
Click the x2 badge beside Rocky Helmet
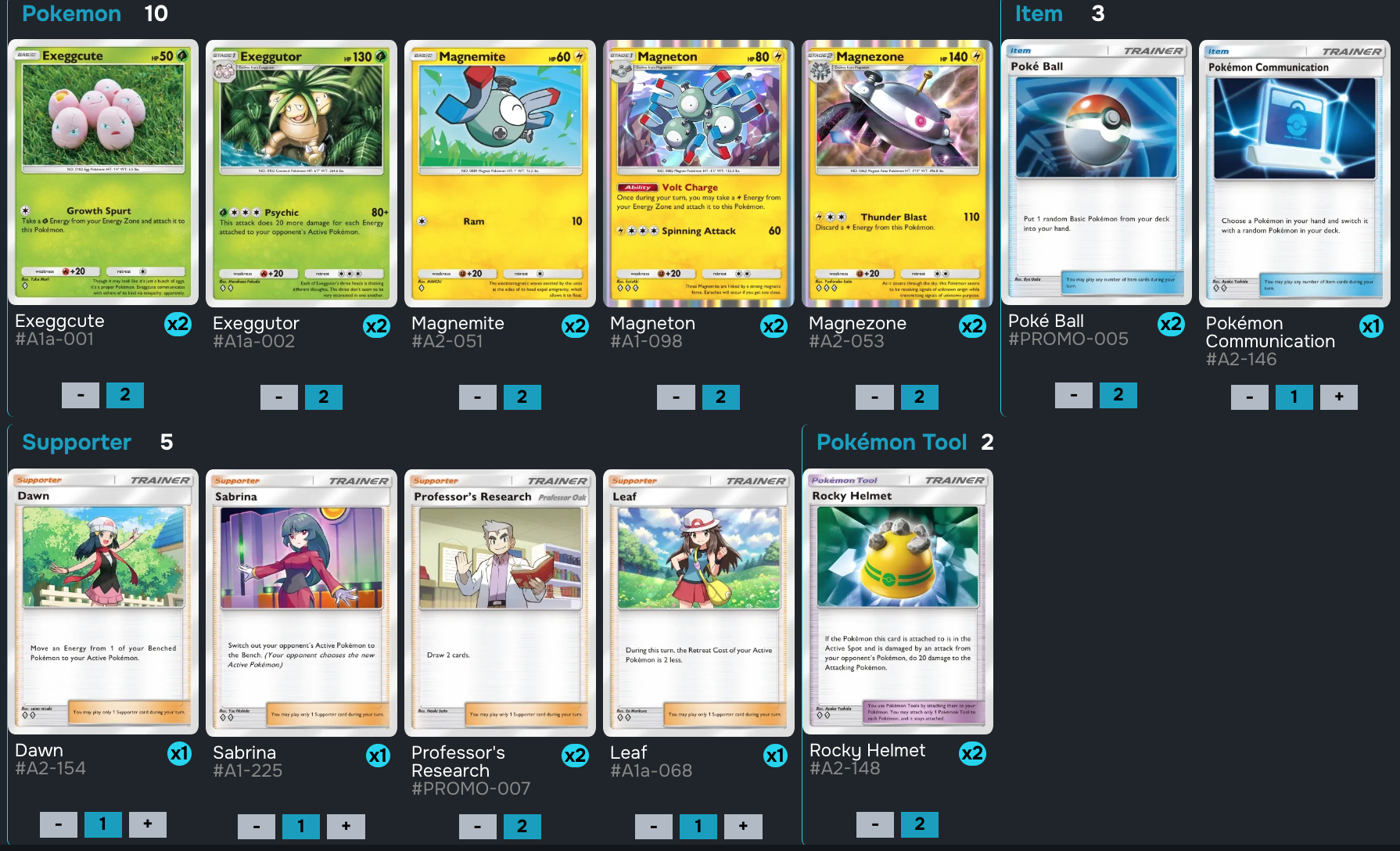(972, 753)
